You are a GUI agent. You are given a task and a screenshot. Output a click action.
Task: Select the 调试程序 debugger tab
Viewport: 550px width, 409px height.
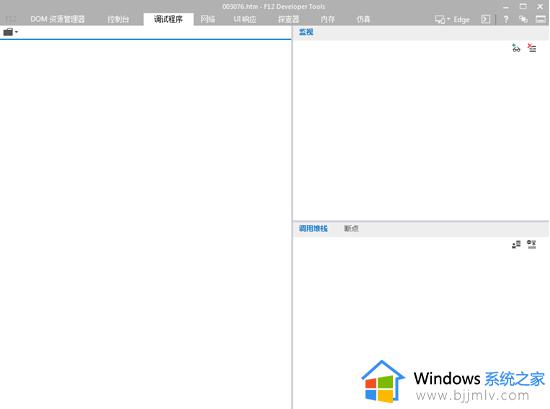168,19
